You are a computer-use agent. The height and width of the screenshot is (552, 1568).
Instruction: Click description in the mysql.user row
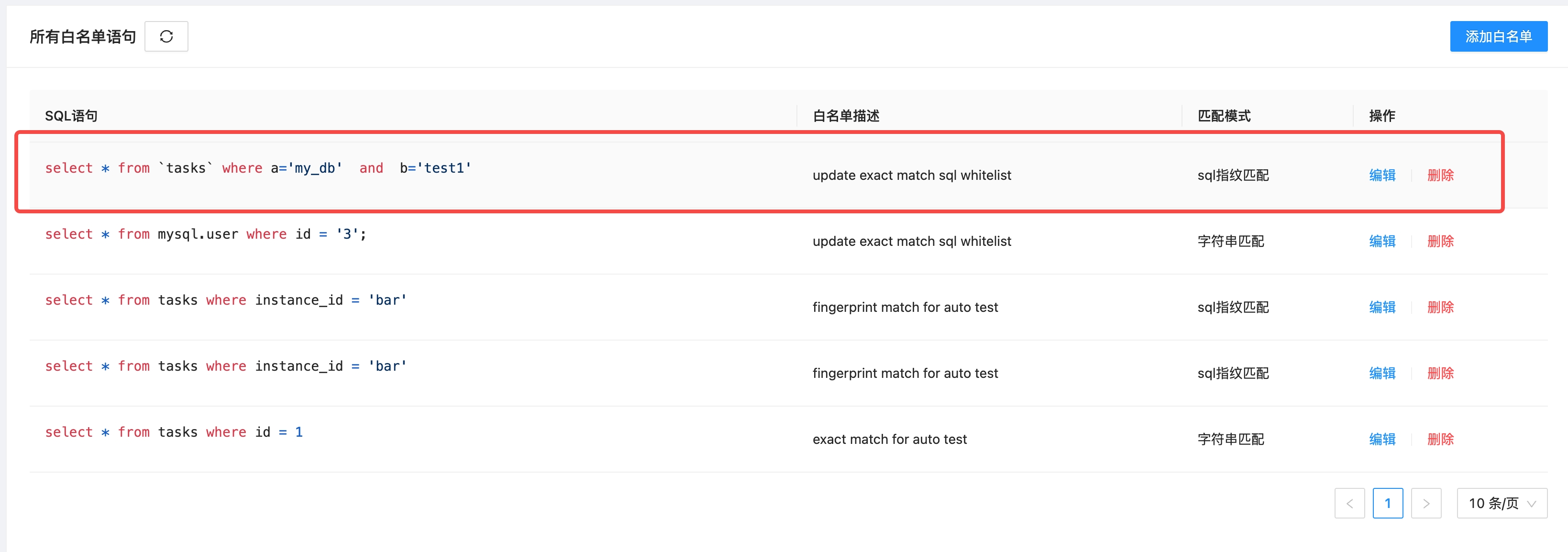point(911,241)
